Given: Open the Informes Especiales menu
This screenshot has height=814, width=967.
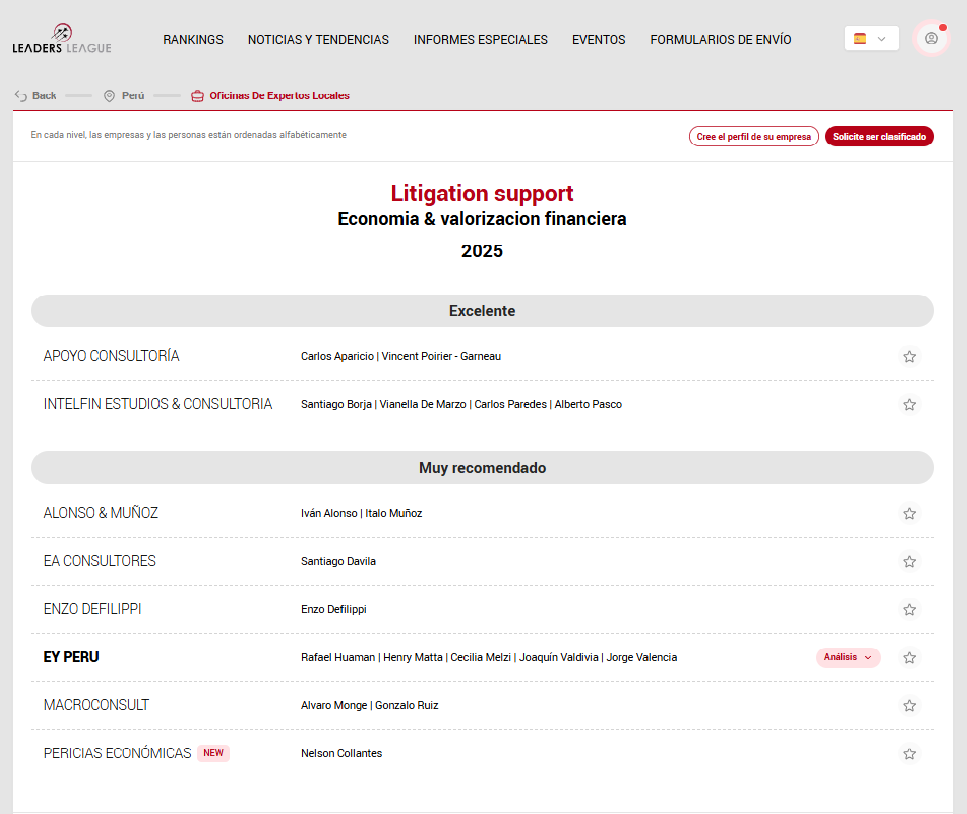Looking at the screenshot, I should click(480, 40).
